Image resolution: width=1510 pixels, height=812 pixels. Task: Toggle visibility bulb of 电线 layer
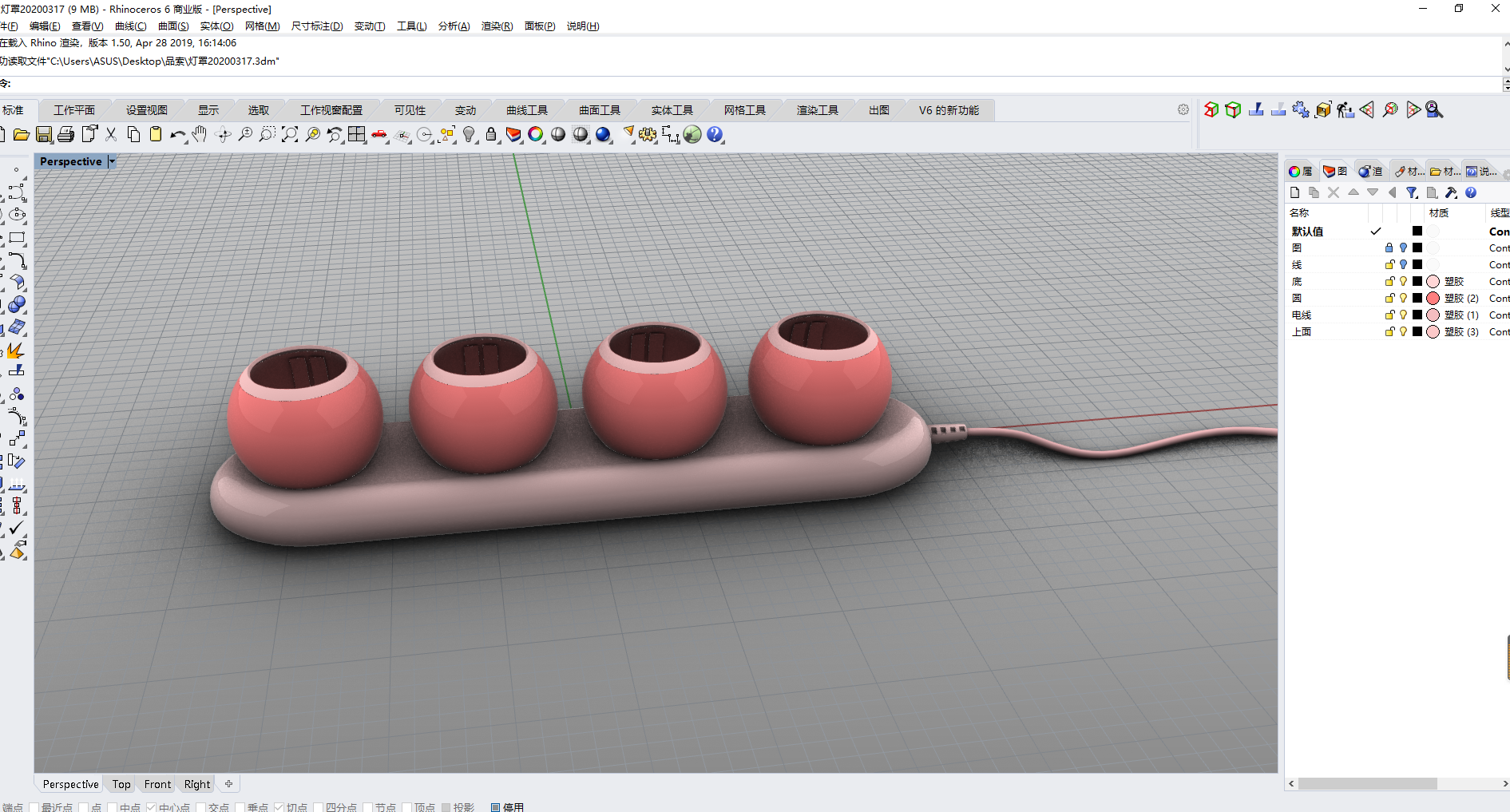point(1403,315)
